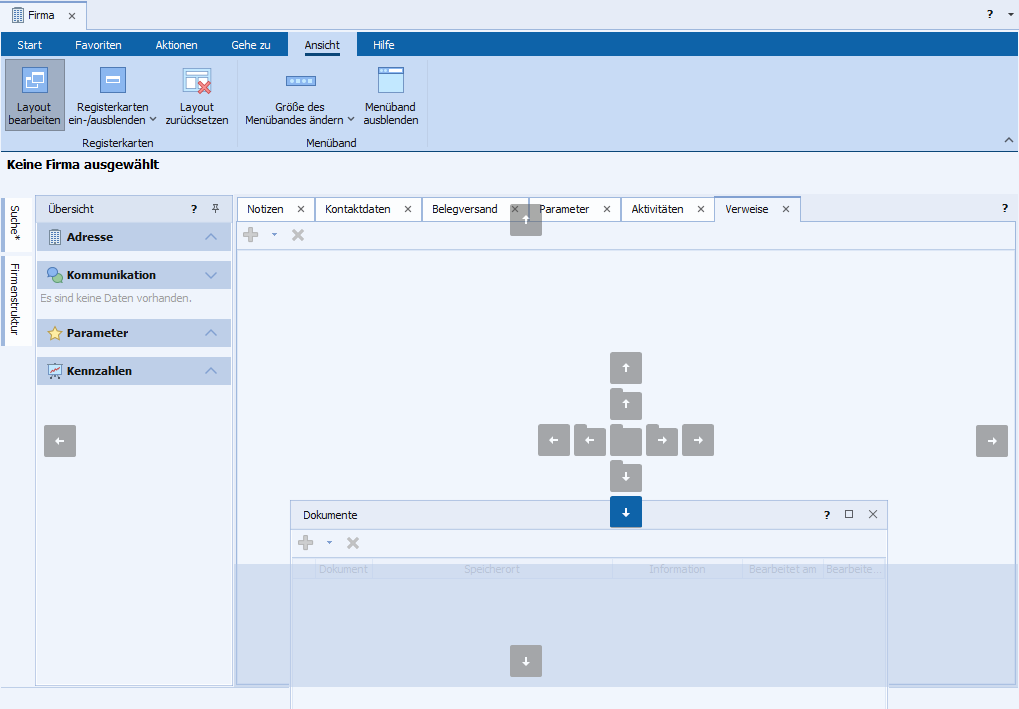1019x709 pixels.
Task: Open the Aktionen ribbon tab
Action: pyautogui.click(x=176, y=45)
